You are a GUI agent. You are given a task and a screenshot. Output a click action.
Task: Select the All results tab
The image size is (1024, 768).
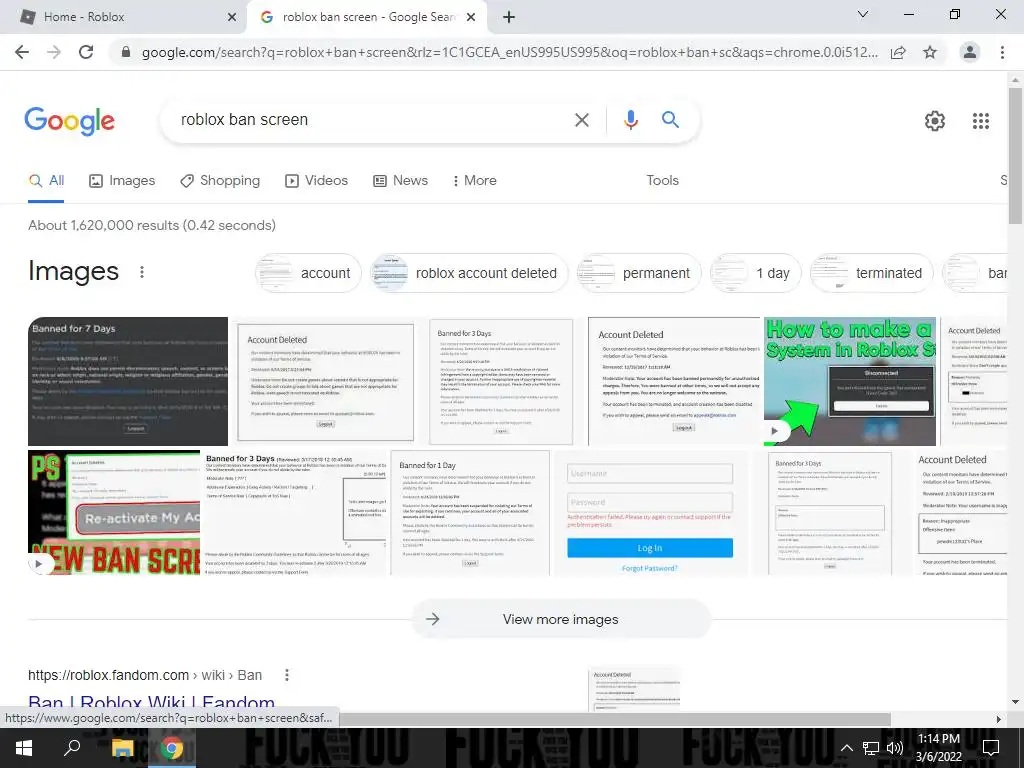(x=46, y=181)
